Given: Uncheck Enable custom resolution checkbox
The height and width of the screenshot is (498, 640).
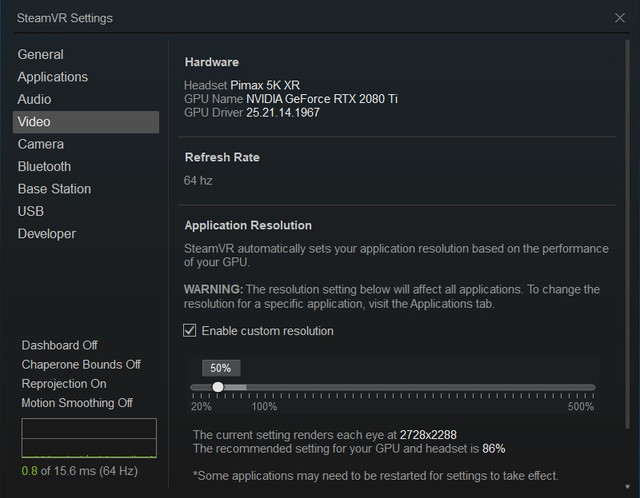Looking at the screenshot, I should (x=189, y=331).
